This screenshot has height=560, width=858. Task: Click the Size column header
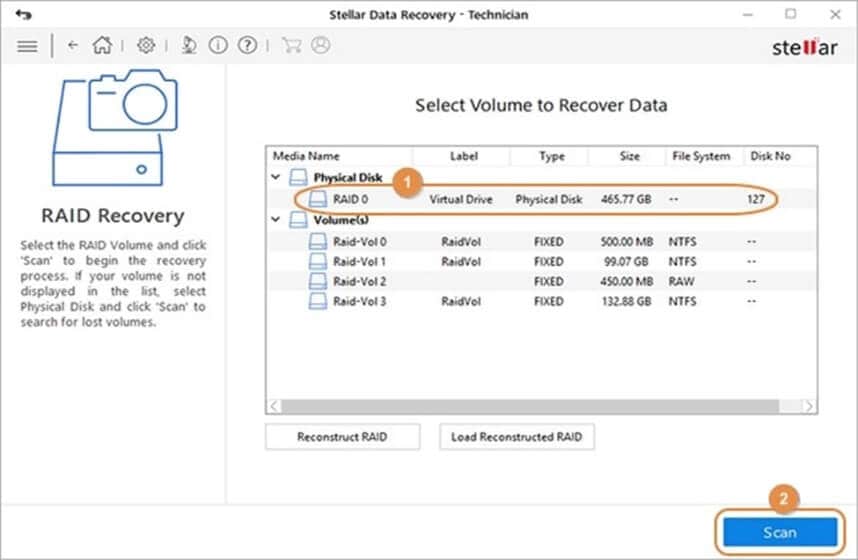[x=629, y=156]
